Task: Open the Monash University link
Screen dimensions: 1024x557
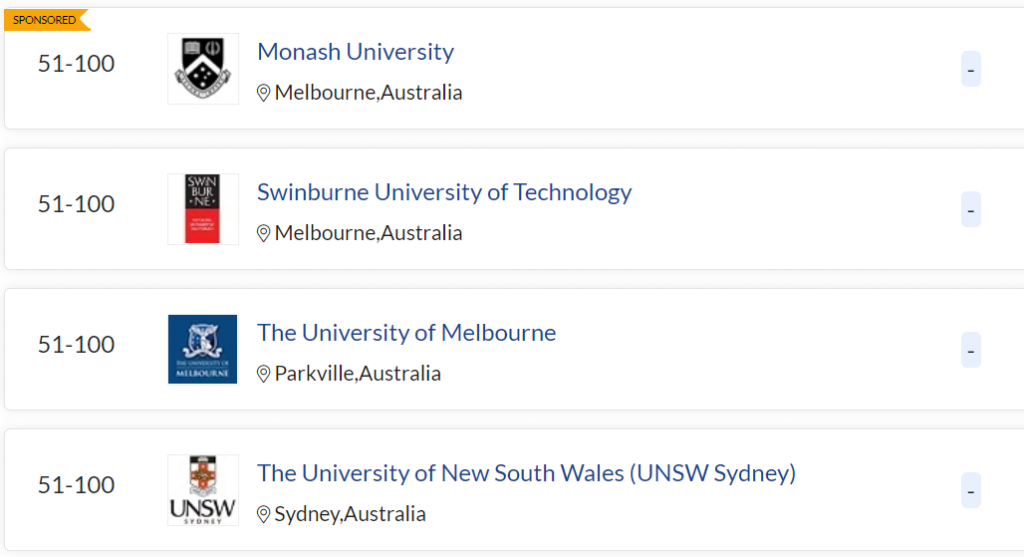Action: [x=355, y=52]
